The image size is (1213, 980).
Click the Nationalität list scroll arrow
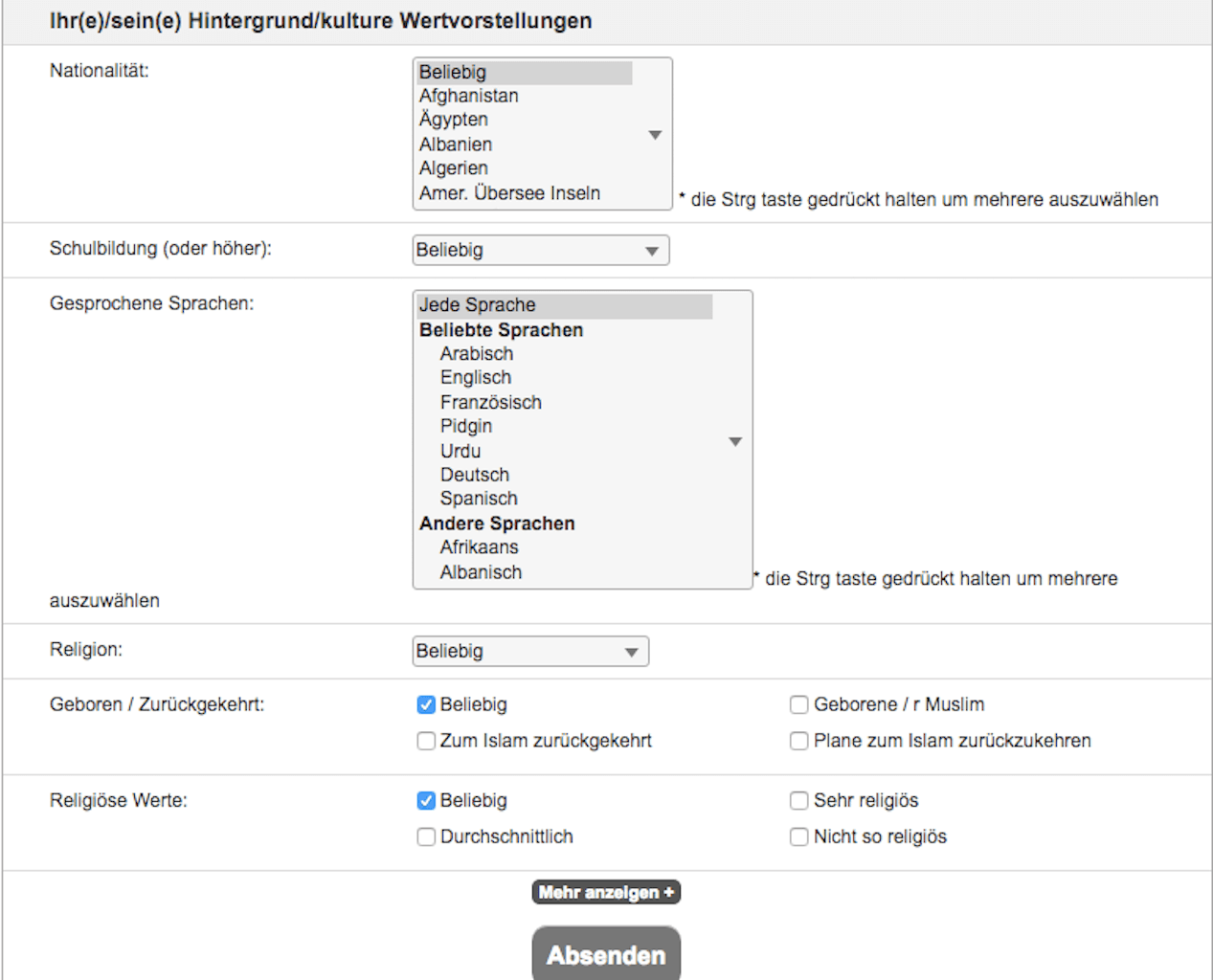pos(655,135)
